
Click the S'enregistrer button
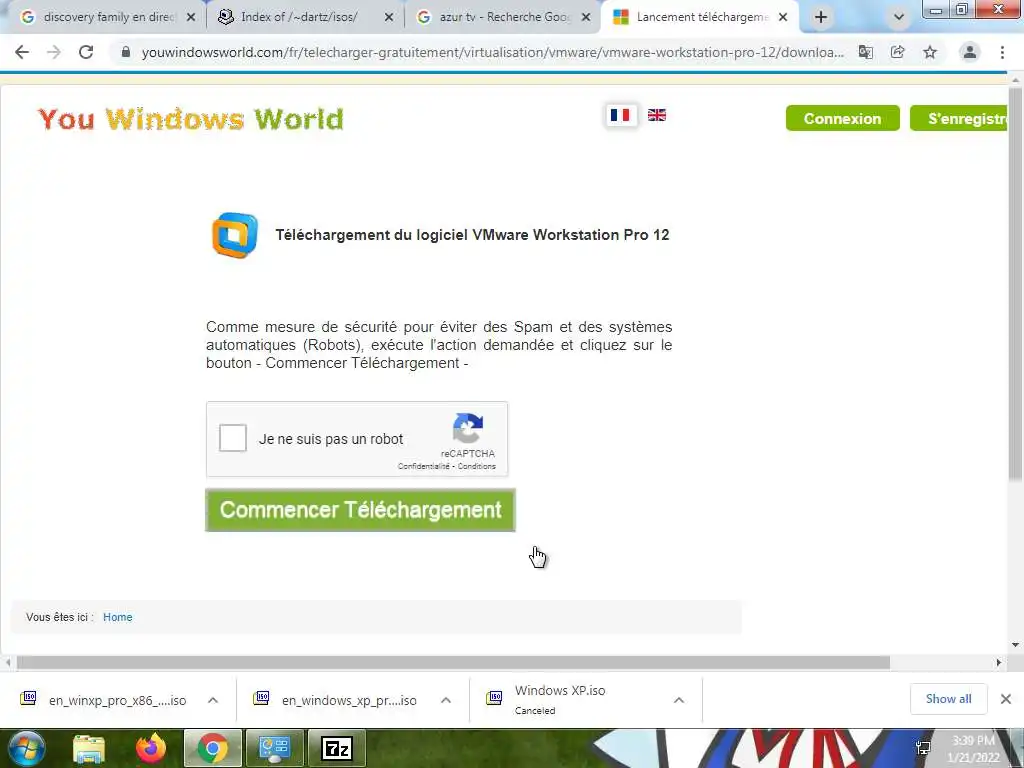pos(959,118)
